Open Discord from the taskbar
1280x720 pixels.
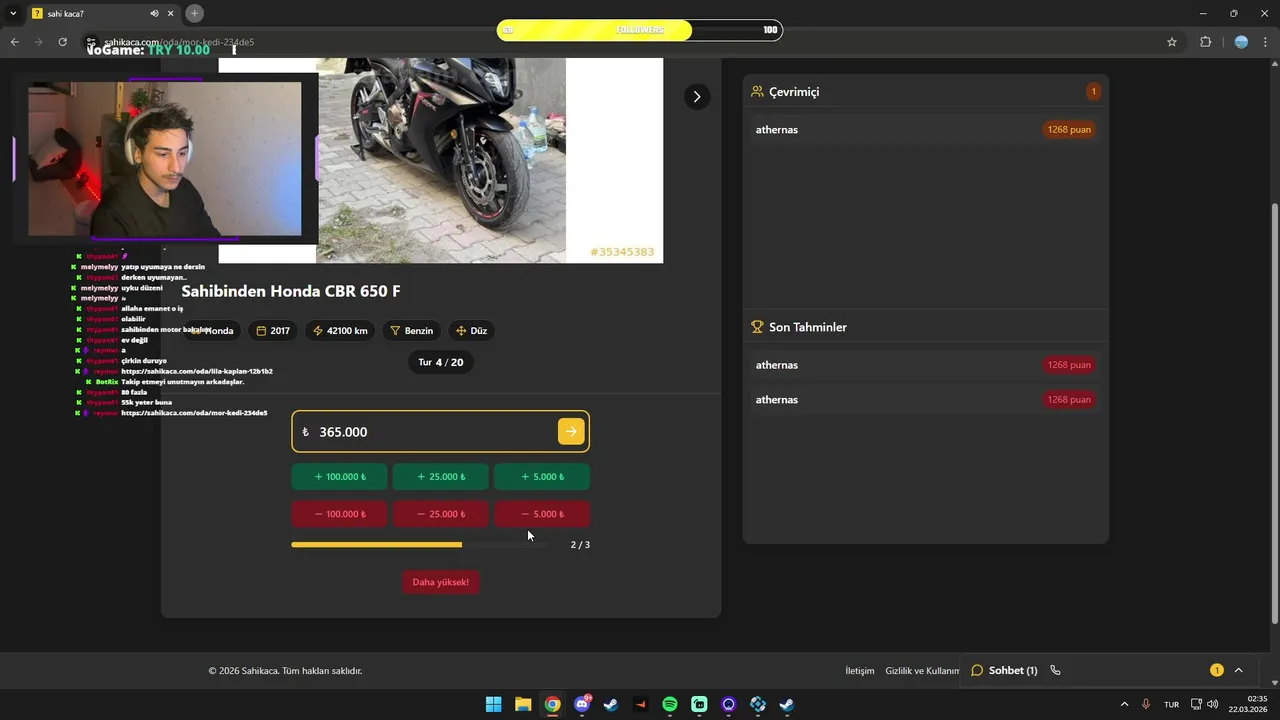pos(582,704)
